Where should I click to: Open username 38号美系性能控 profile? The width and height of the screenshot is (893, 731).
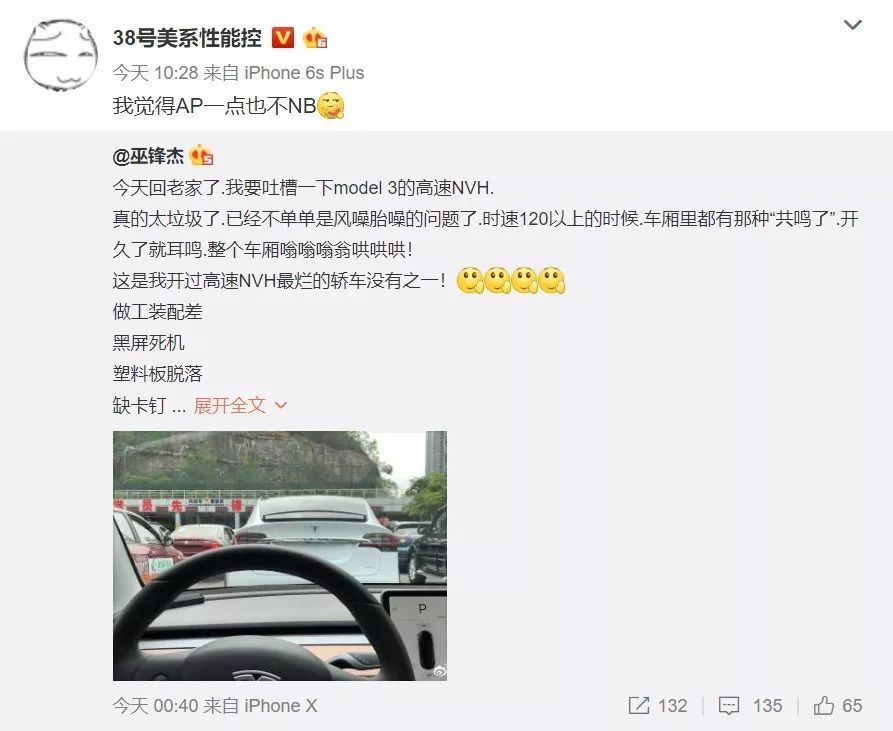(x=187, y=38)
